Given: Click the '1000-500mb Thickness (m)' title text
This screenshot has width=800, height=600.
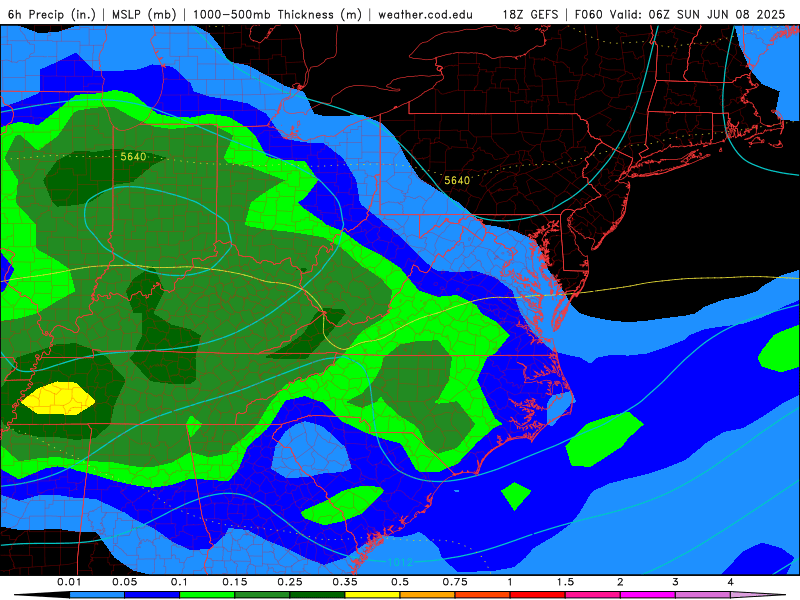Looking at the screenshot, I should (x=277, y=14).
